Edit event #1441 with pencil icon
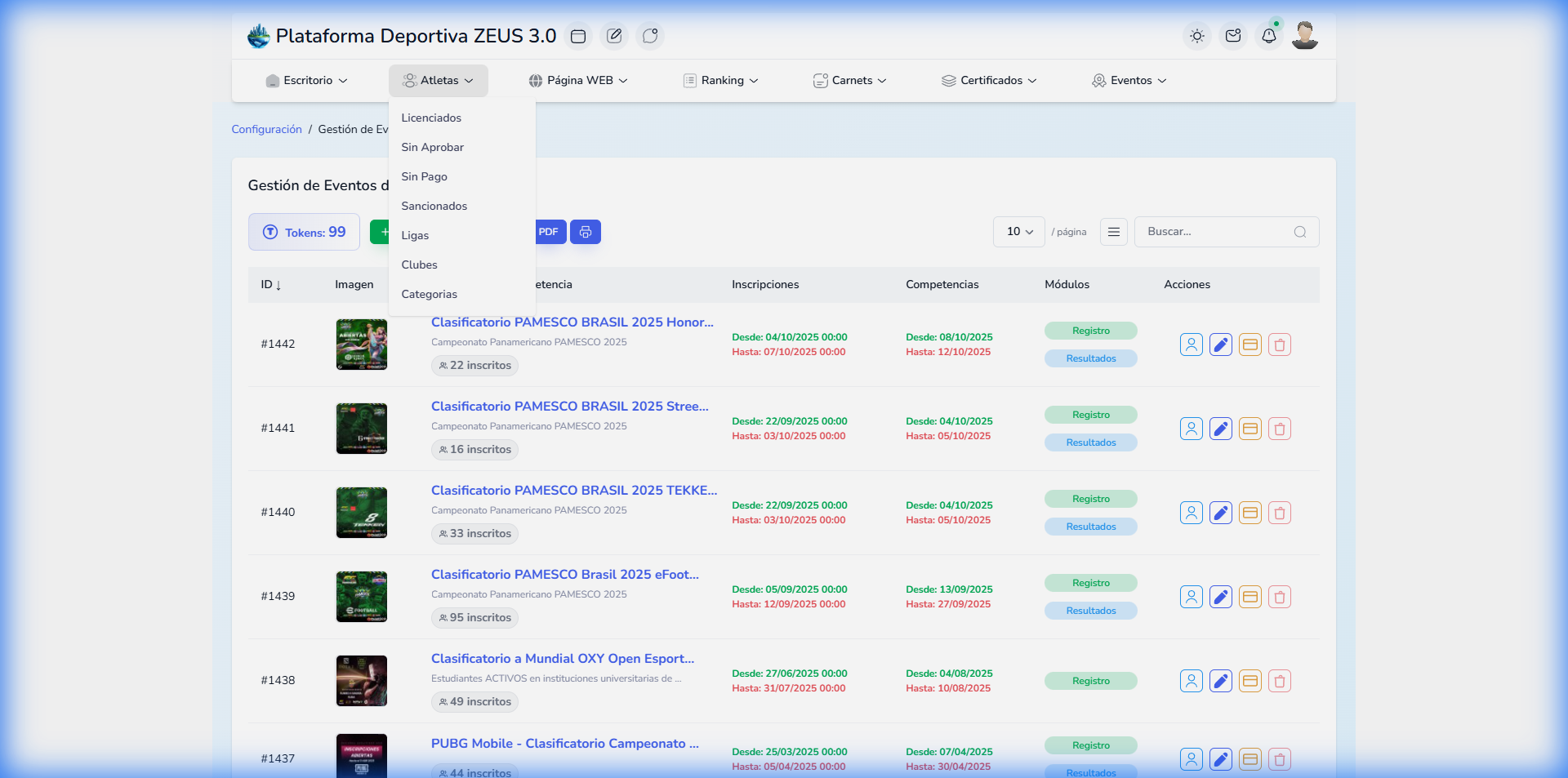 pyautogui.click(x=1220, y=429)
